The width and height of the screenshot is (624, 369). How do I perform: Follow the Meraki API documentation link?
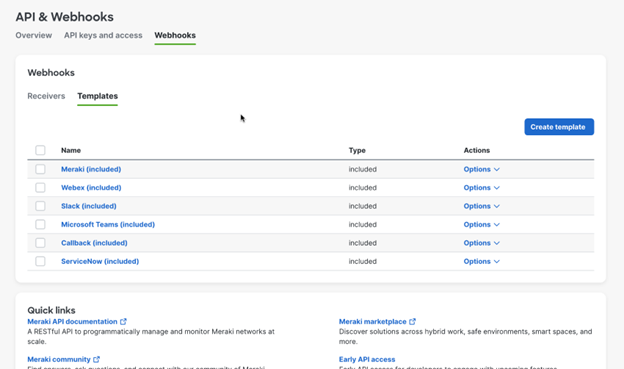72,321
